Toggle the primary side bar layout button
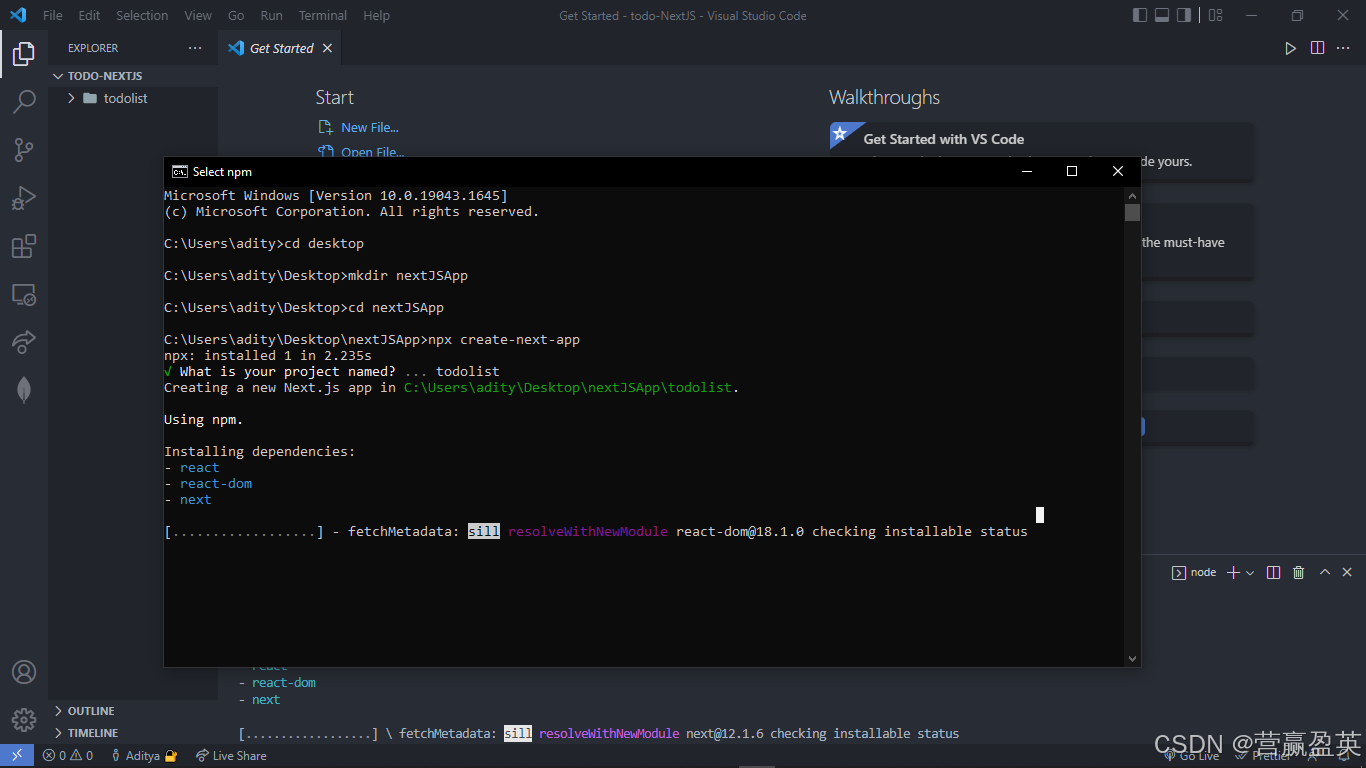Viewport: 1366px width, 768px height. pos(1140,15)
